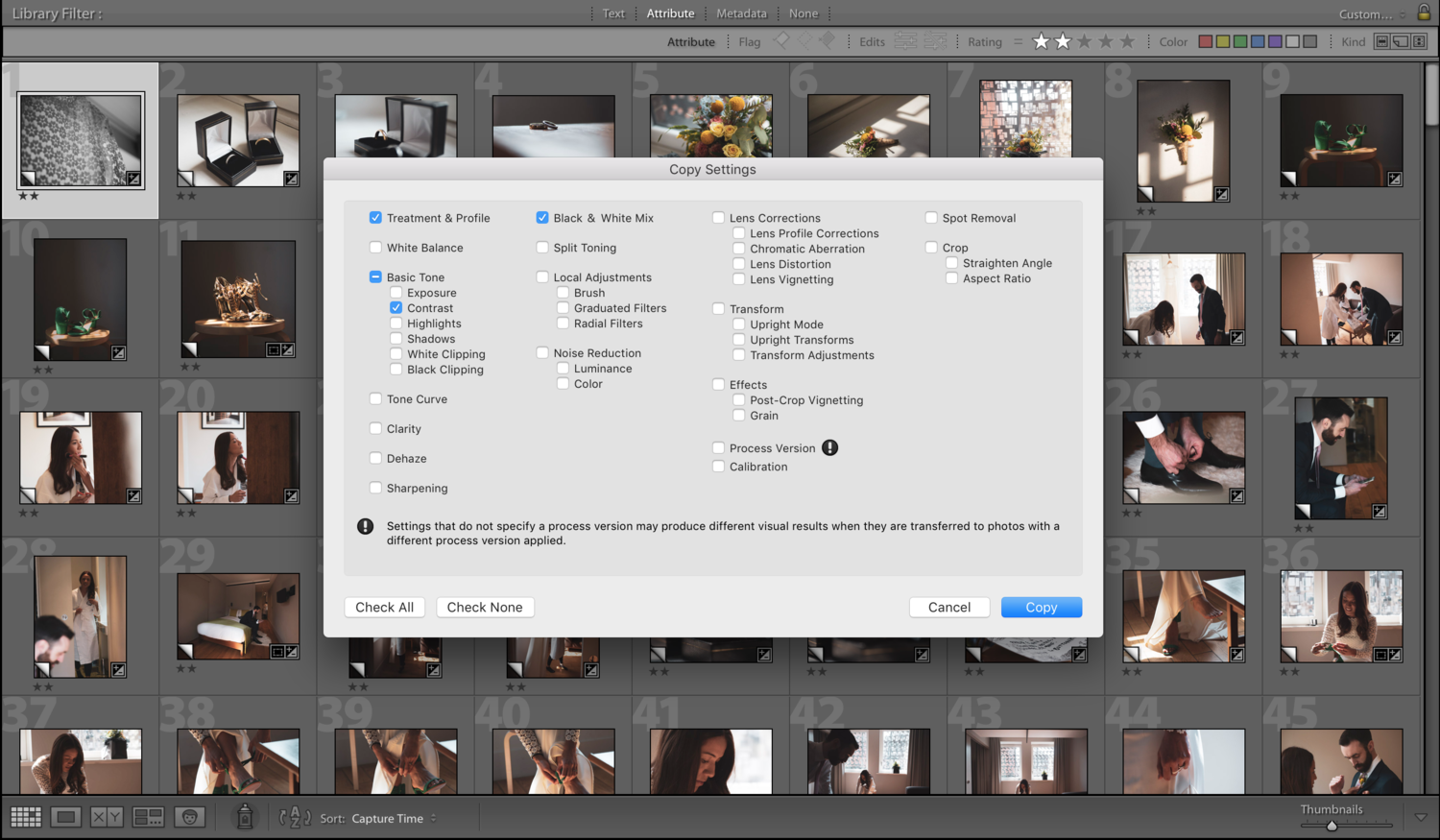Image resolution: width=1440 pixels, height=840 pixels.
Task: Check the Exposure option
Action: (396, 292)
